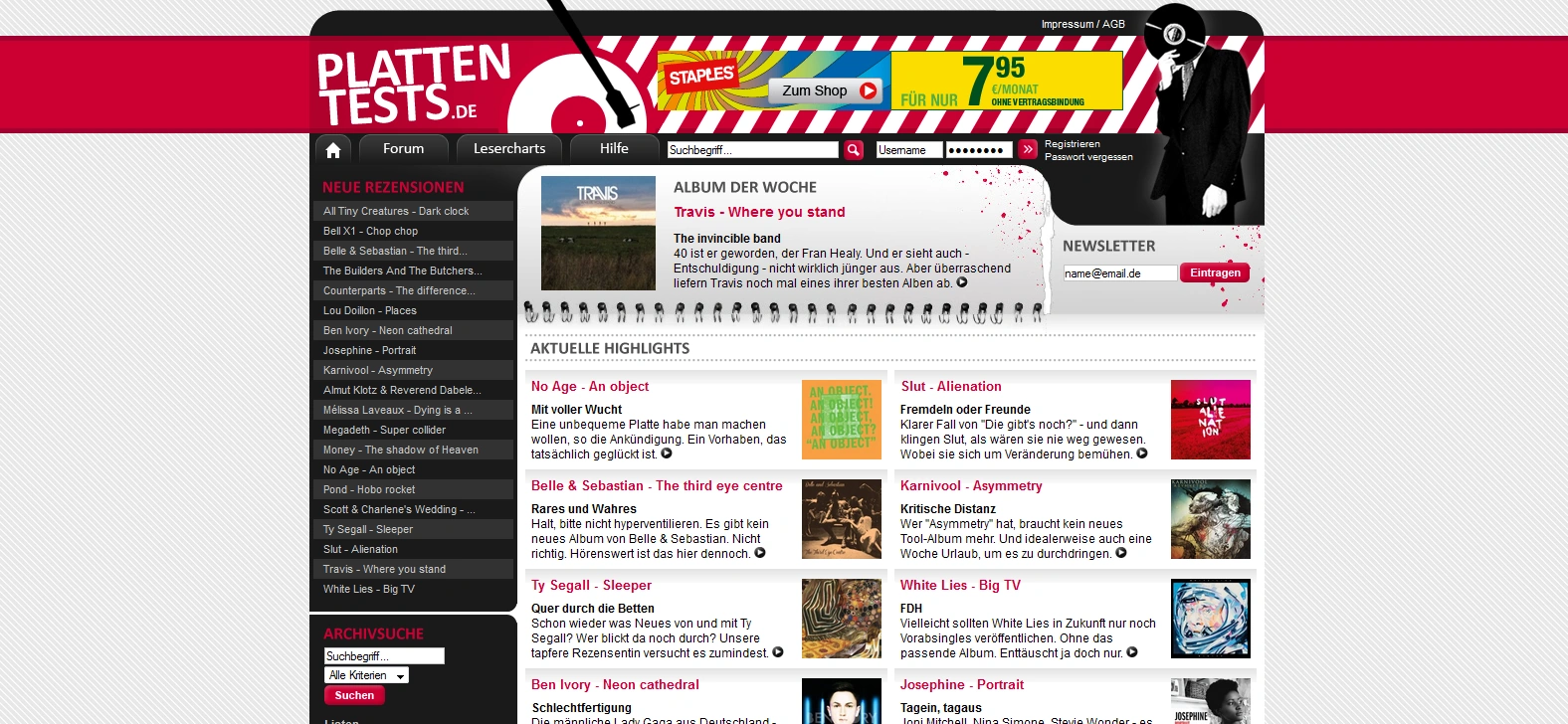Click Passwort vergessen link
Image resolution: width=1568 pixels, height=724 pixels.
pos(1088,157)
